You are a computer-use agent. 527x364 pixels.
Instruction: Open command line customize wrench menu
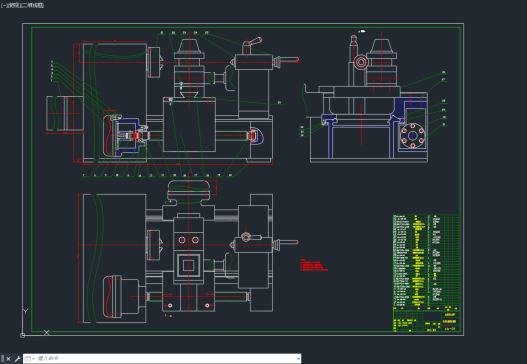(x=17, y=359)
